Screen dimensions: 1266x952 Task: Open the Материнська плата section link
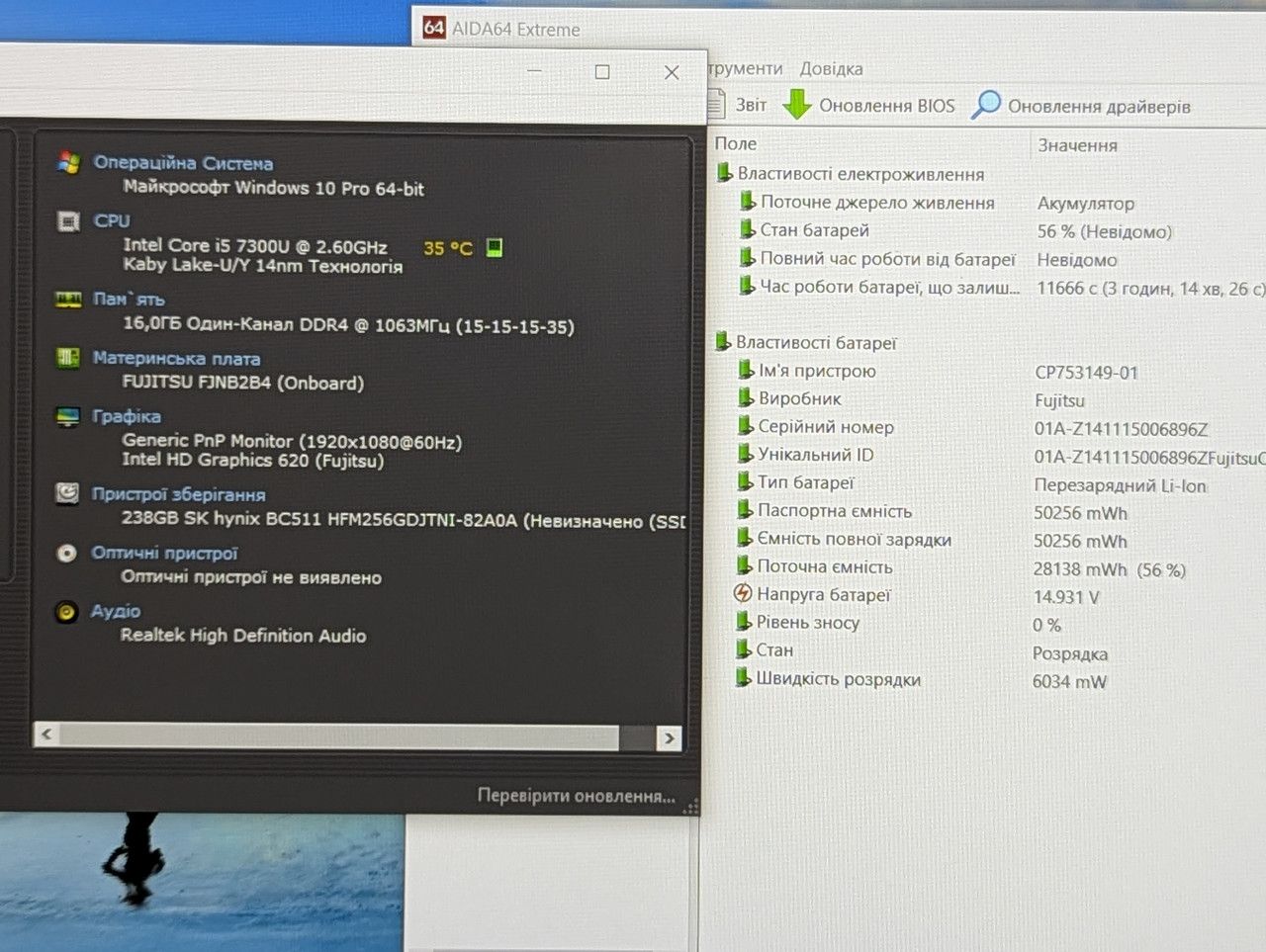coord(176,358)
